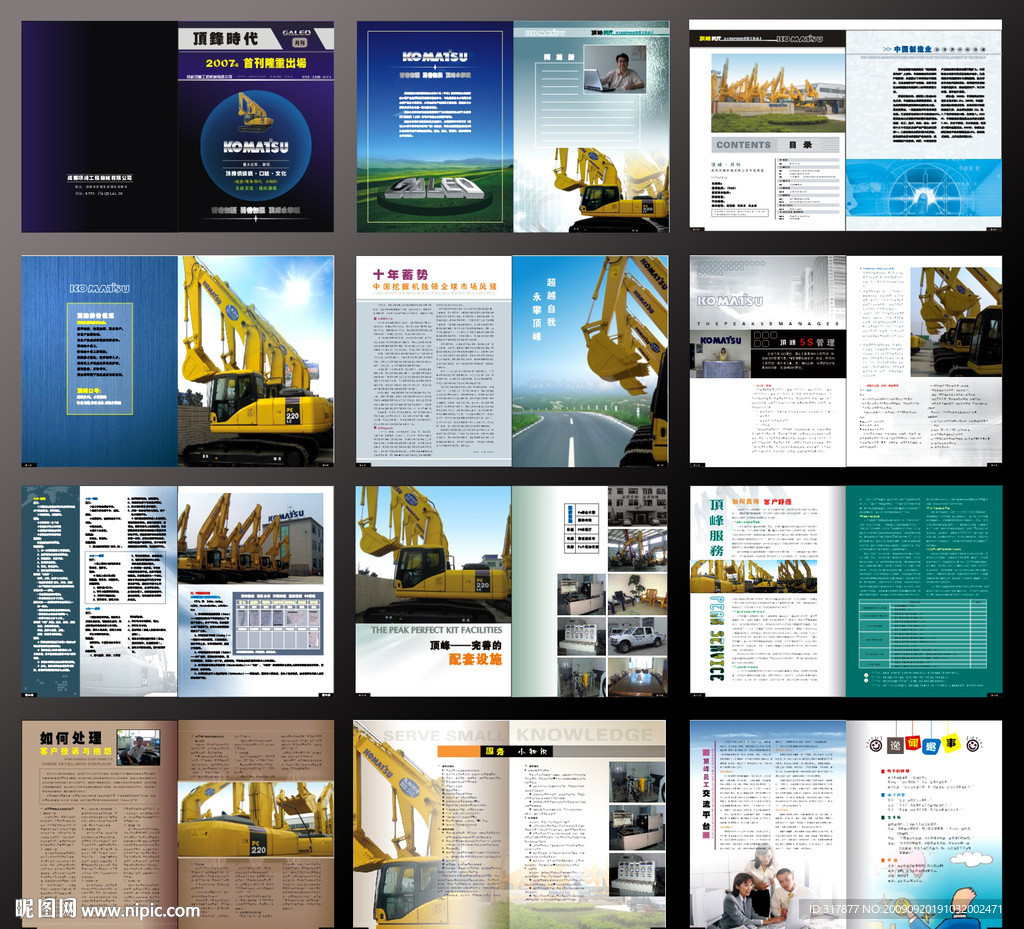Image resolution: width=1024 pixels, height=929 pixels.
Task: Click the vertical '顶峰服务' green title
Action: [x=716, y=527]
